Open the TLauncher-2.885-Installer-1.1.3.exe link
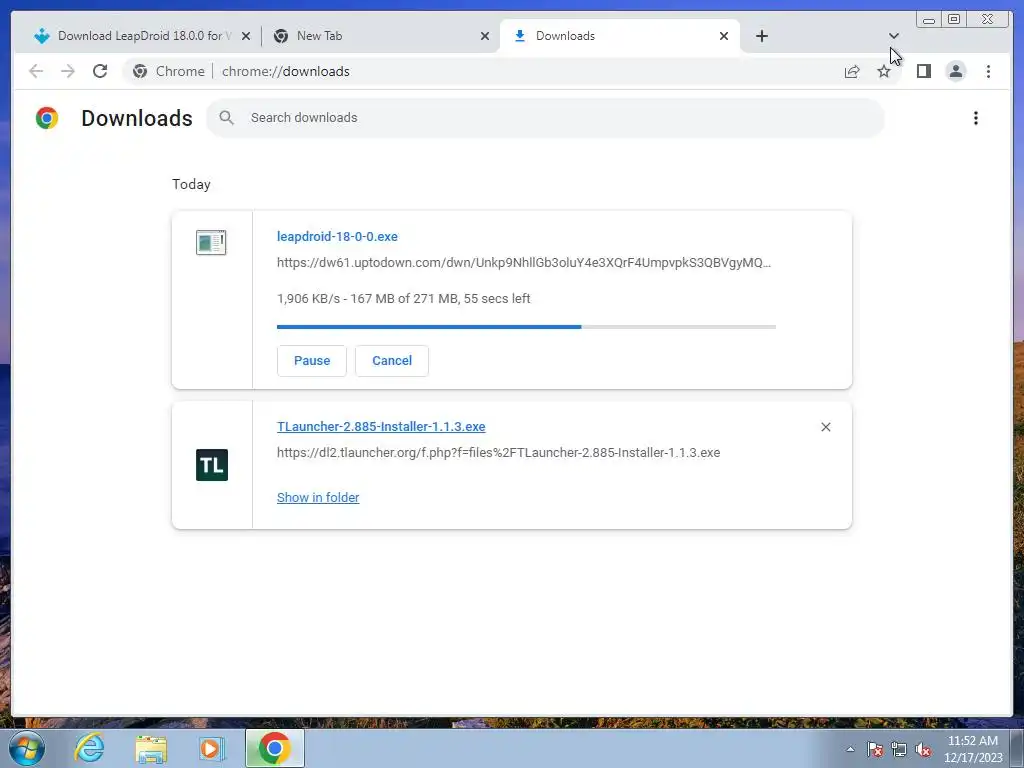 (x=381, y=426)
